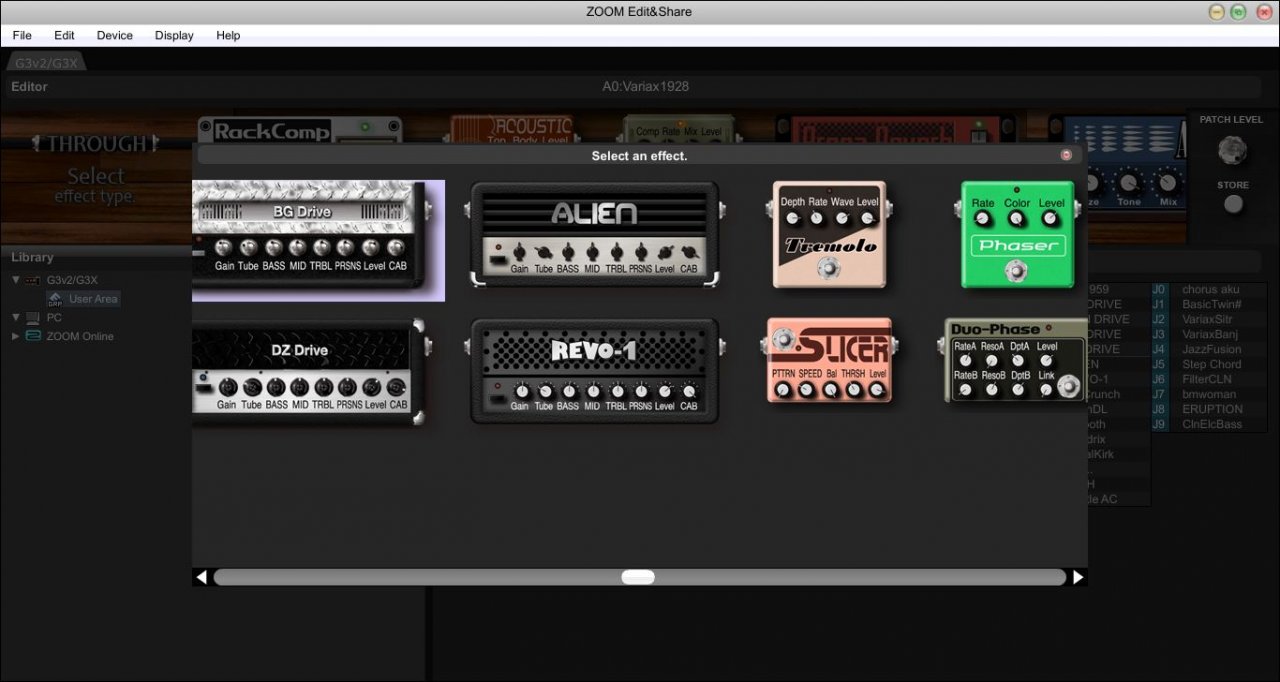Select the Acoustic pedal in the Editor chain
Screen dimensions: 1280x682
(512, 129)
